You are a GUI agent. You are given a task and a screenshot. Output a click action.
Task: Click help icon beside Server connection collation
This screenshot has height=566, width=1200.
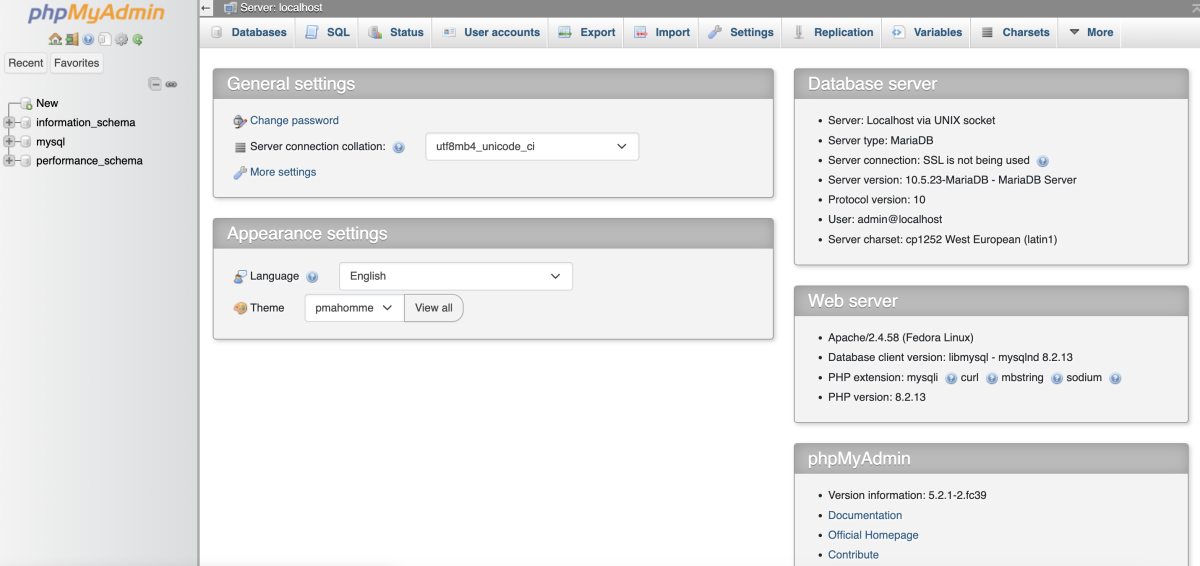pos(399,147)
